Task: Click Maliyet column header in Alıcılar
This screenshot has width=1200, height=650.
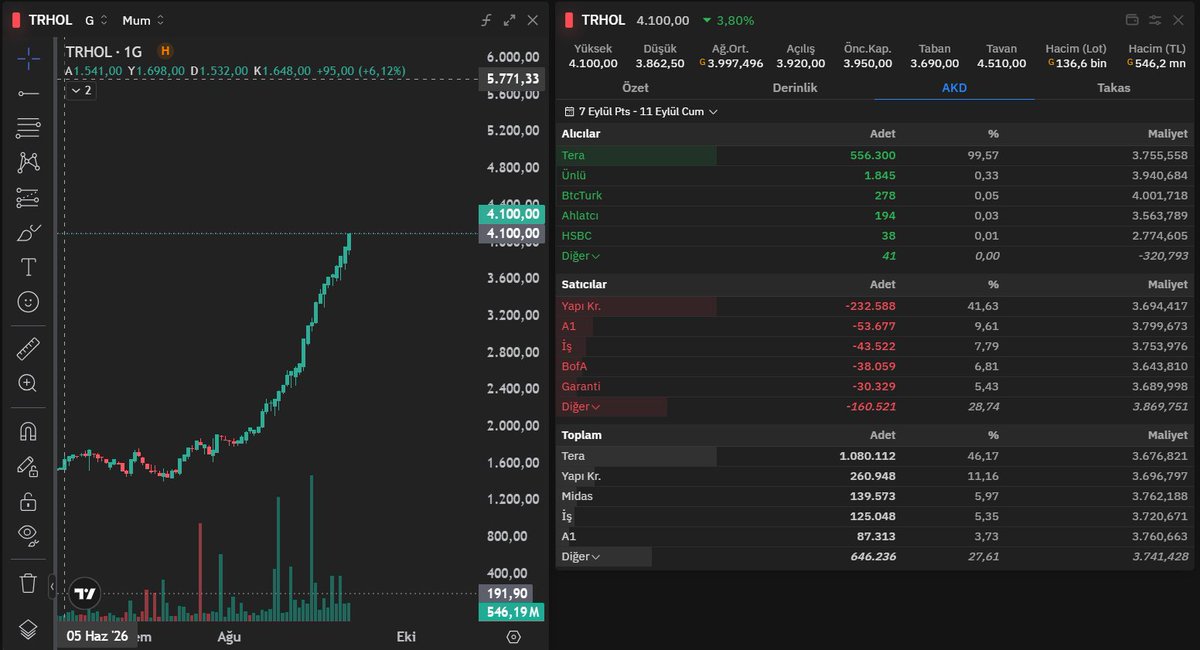Action: tap(1168, 134)
